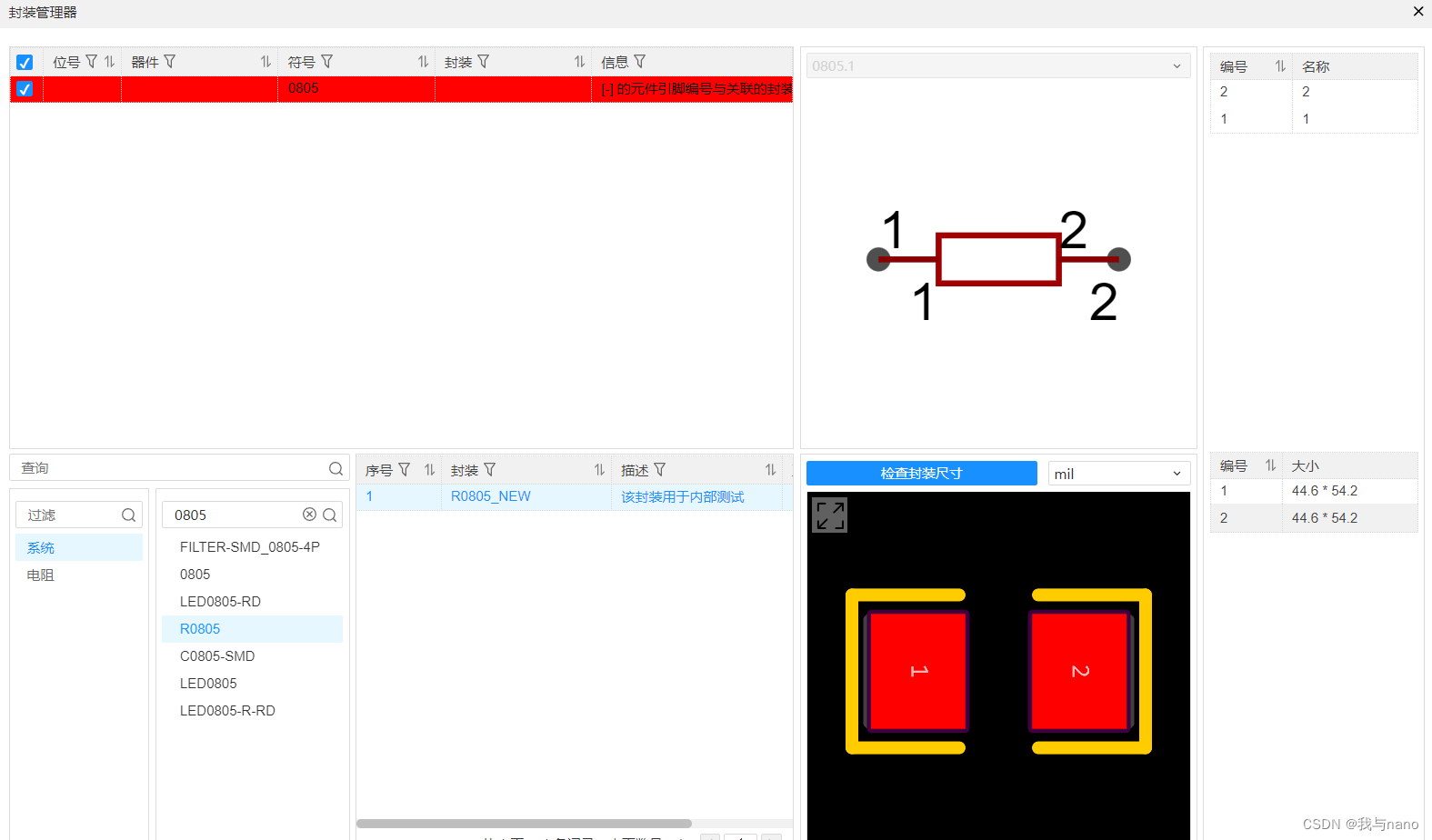Viewport: 1432px width, 840px height.
Task: Uncheck the checkbox of the red 0805 row
Action: click(x=25, y=89)
